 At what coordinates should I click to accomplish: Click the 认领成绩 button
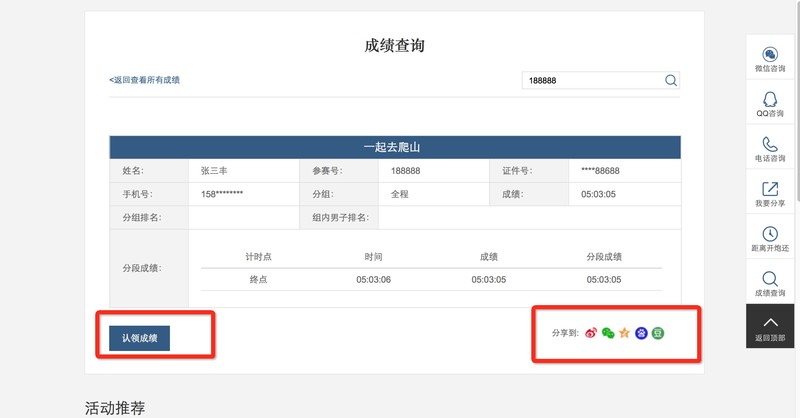tap(140, 338)
